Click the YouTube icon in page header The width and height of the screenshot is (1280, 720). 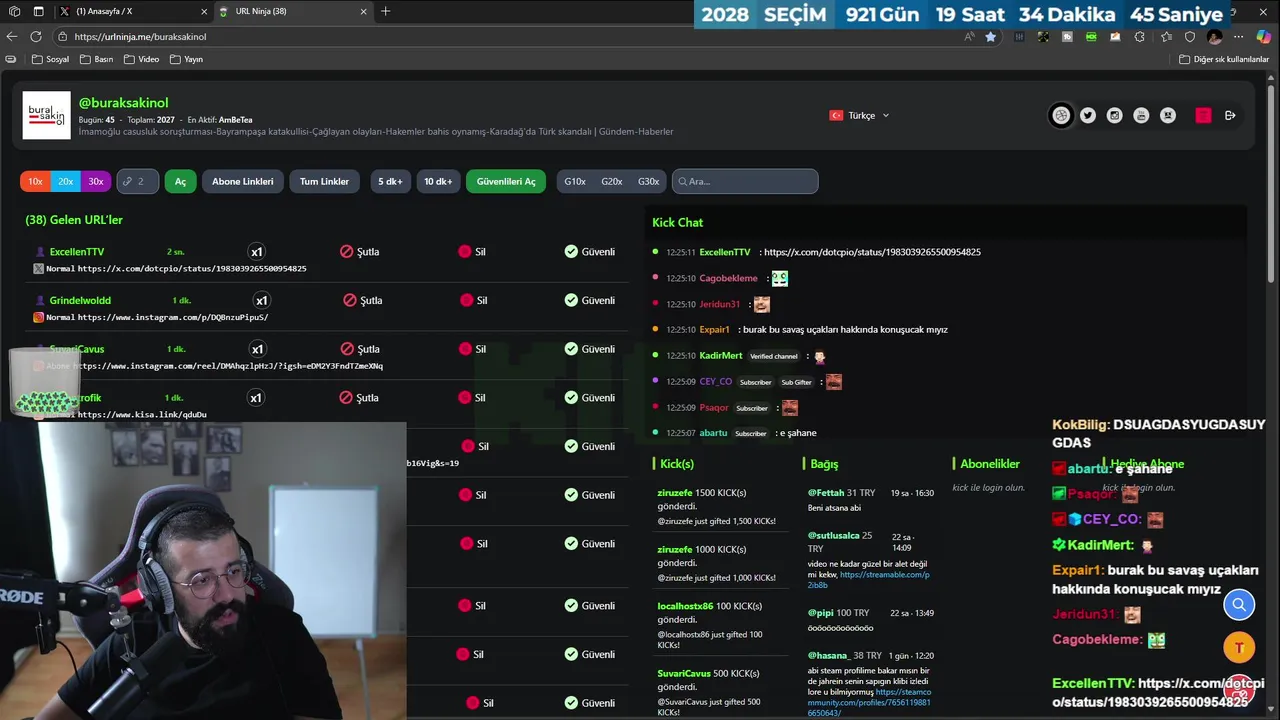pos(1141,115)
